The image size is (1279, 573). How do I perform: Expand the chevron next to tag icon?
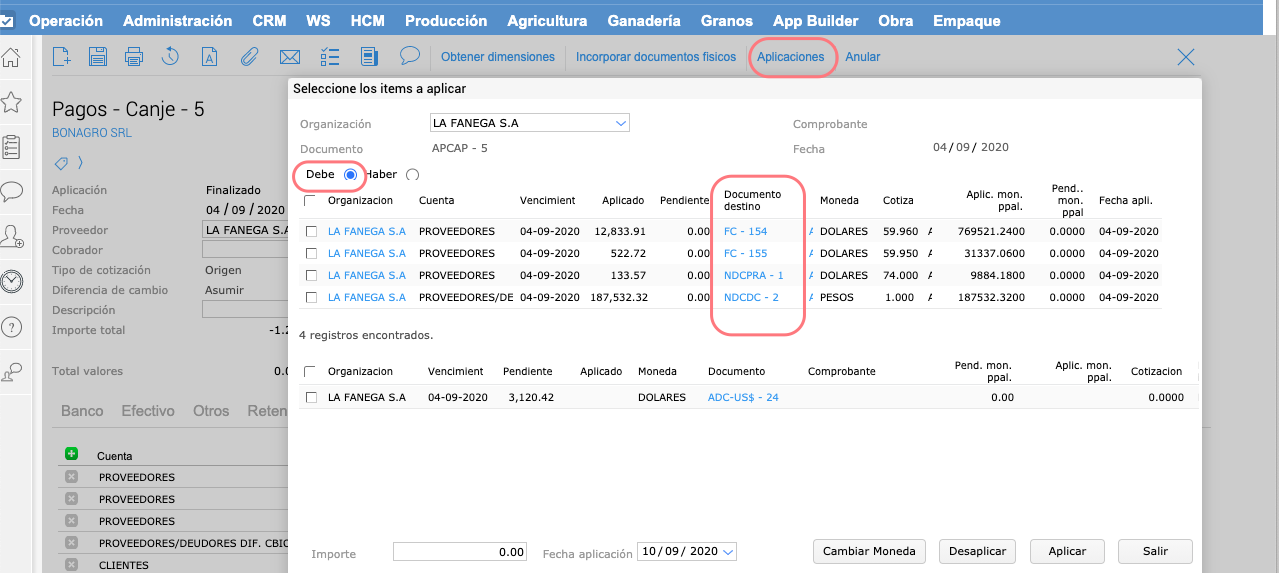tap(80, 163)
